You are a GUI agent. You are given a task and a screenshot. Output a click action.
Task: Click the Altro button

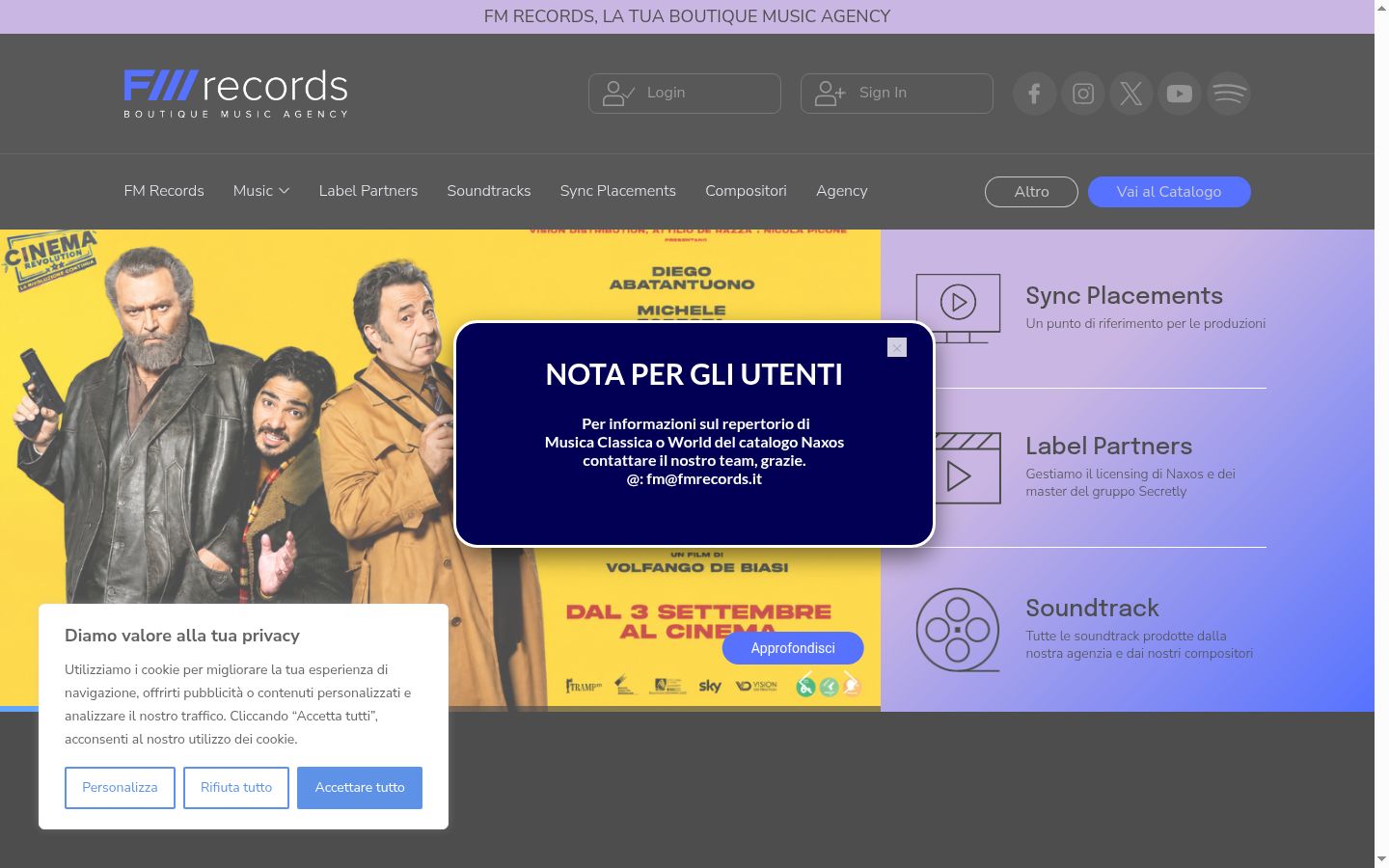click(1031, 192)
